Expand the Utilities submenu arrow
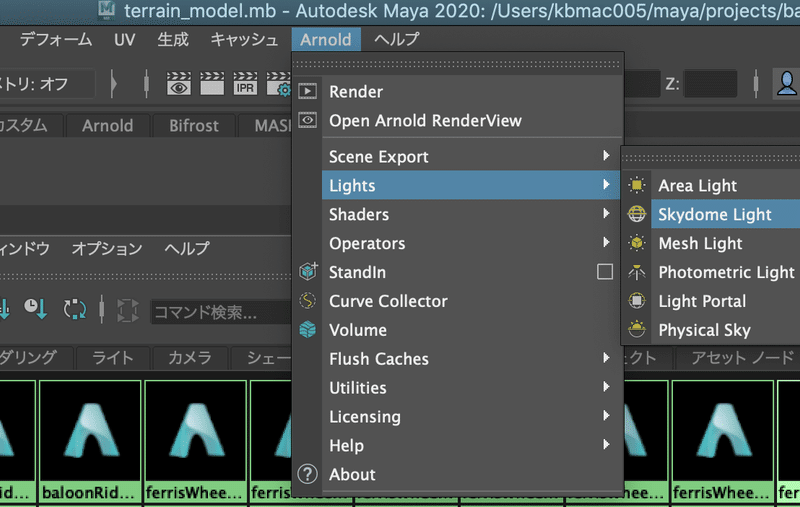Screen dimensions: 800x507 [606, 387]
